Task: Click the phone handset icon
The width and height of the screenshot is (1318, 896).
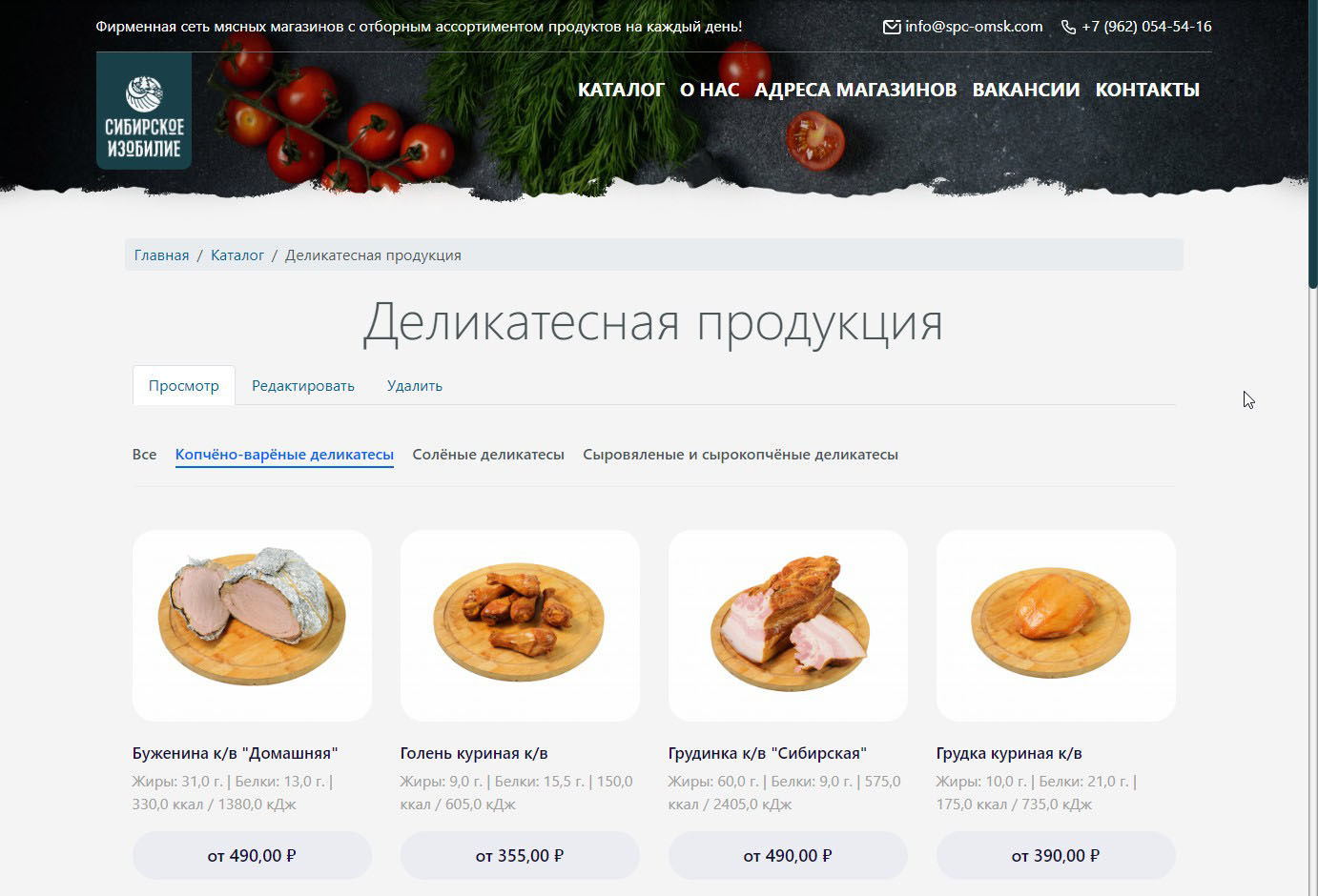Action: [x=1068, y=27]
